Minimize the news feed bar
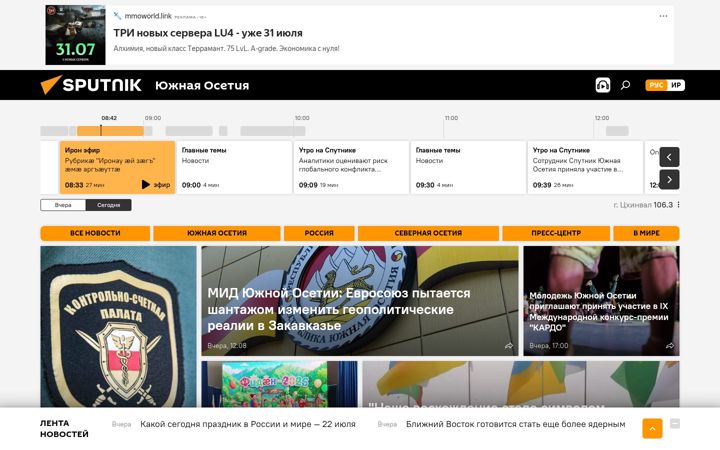Viewport: 720px width, 450px height. click(675, 423)
